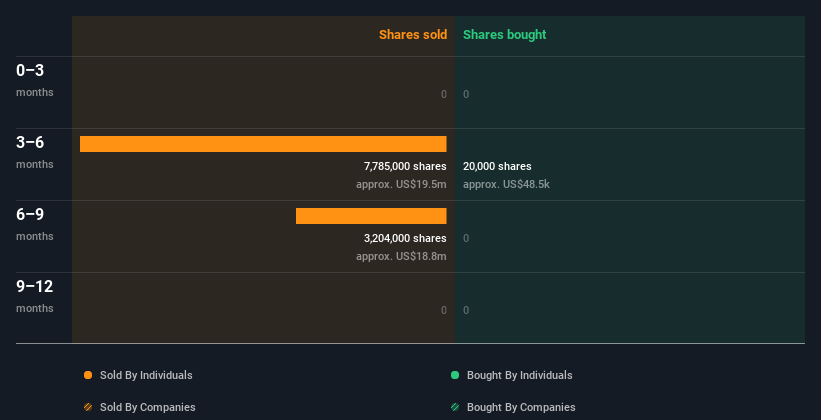Click the orange dot beside Sold By Individuals
This screenshot has width=821, height=420.
(x=88, y=375)
